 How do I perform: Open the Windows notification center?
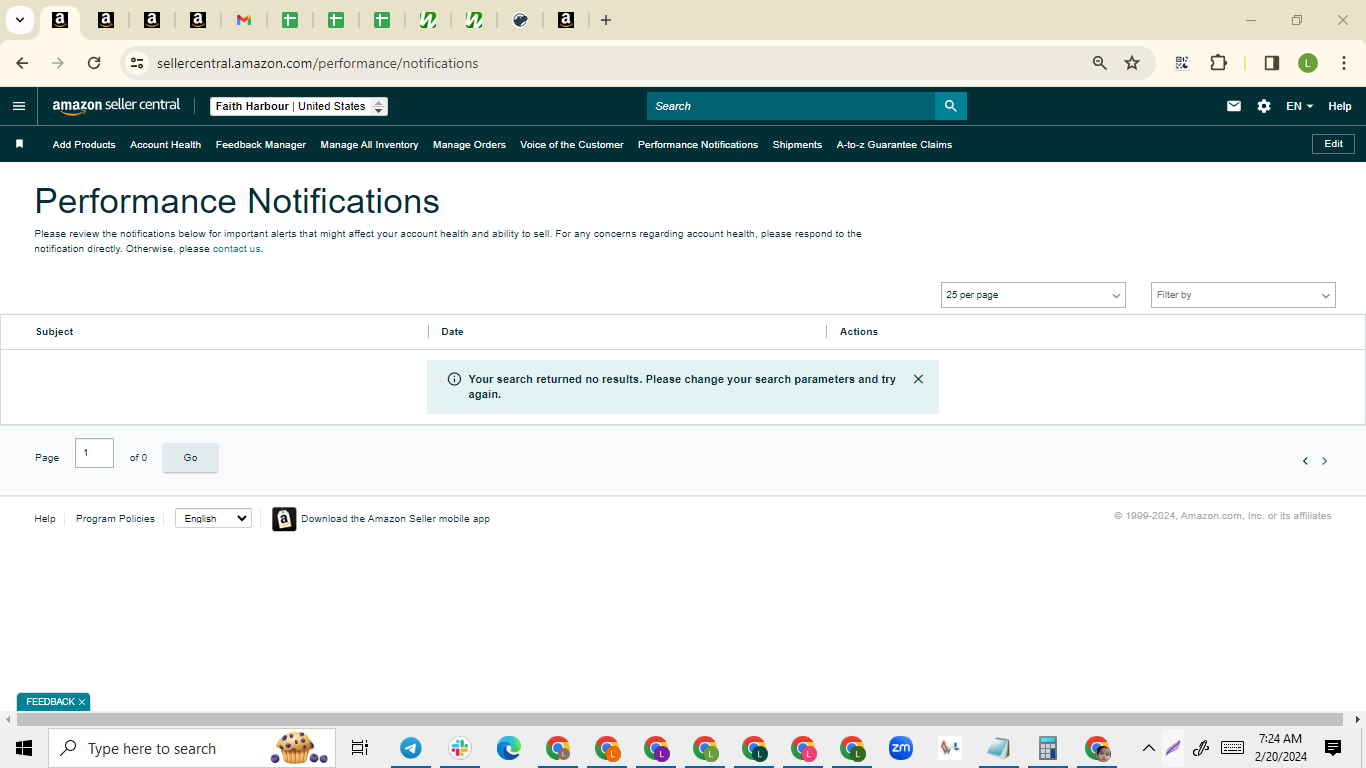(x=1333, y=748)
